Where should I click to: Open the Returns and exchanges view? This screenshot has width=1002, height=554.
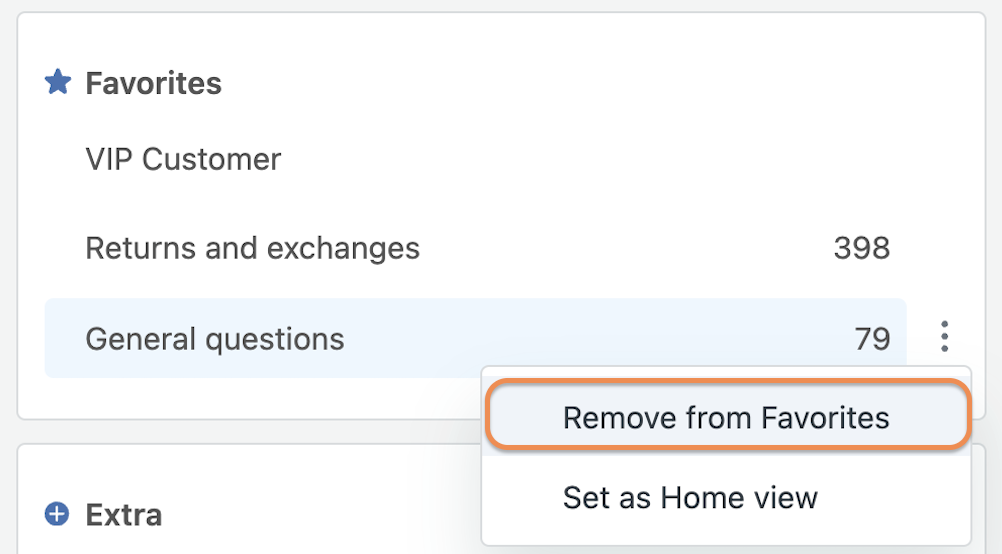tap(252, 248)
